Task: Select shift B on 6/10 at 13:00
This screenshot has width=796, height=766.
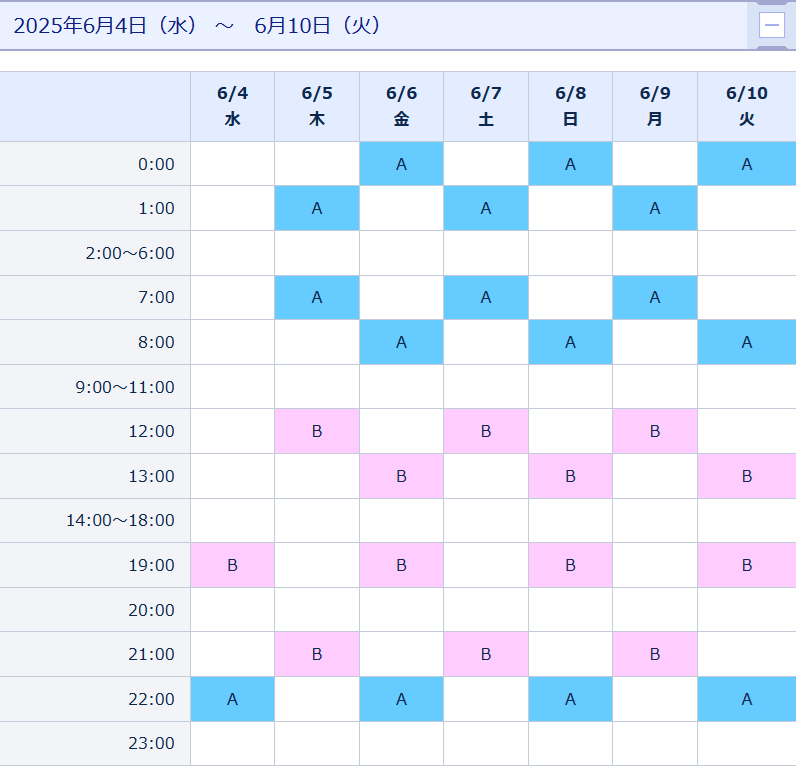Action: (746, 476)
